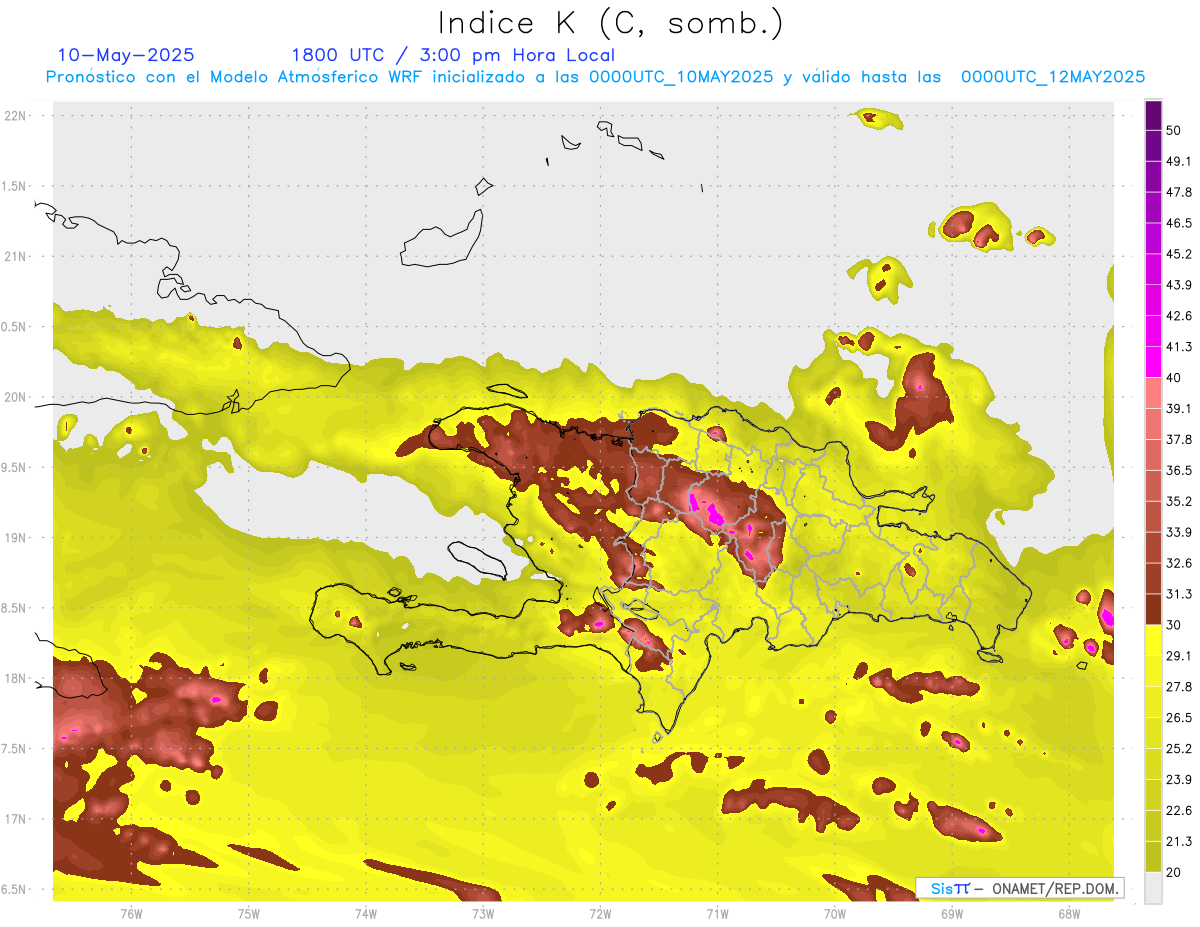Click the color scale value "33.9"
This screenshot has height=927, width=1200.
1179,532
